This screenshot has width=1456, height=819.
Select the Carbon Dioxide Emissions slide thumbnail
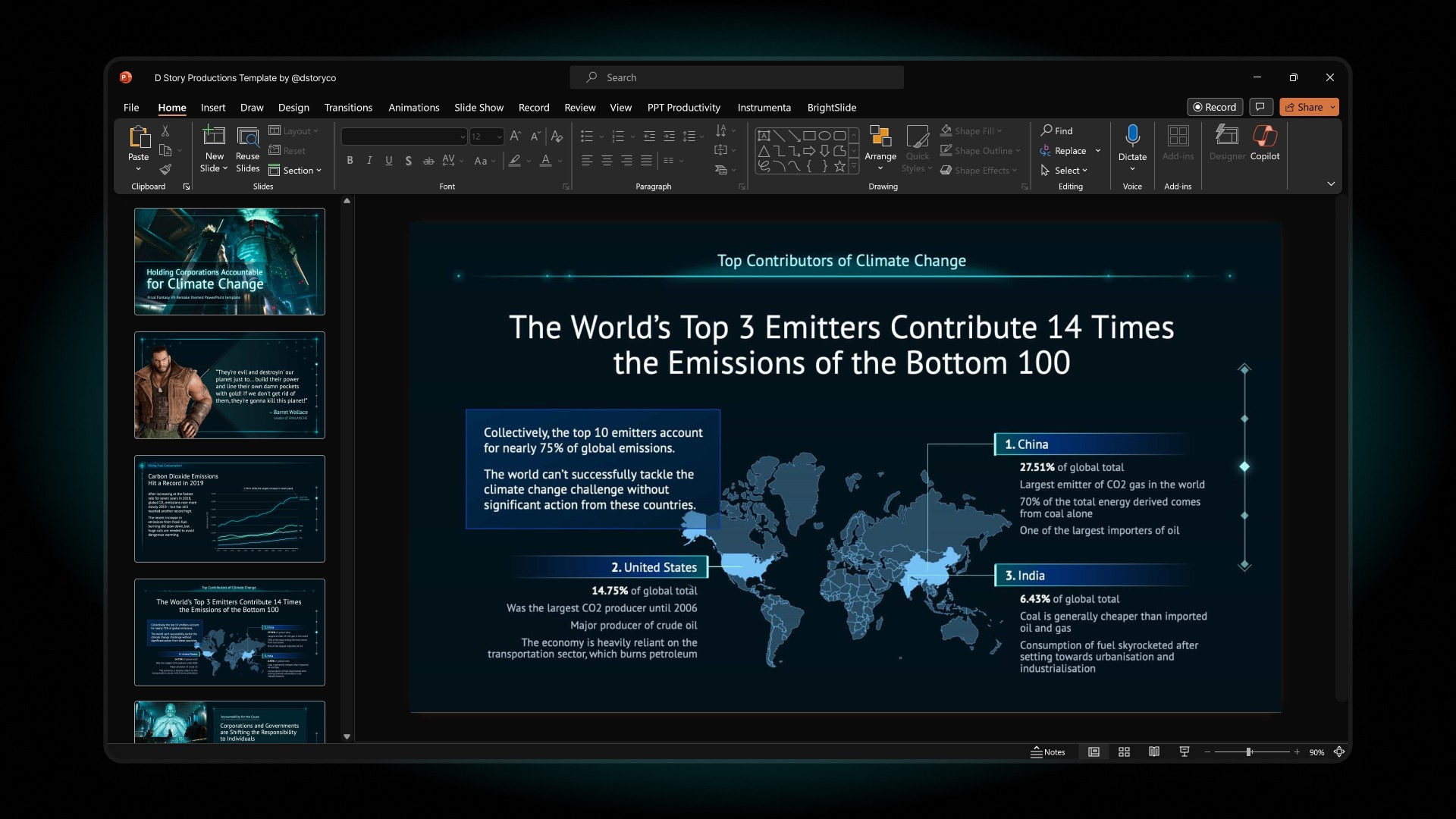click(230, 509)
